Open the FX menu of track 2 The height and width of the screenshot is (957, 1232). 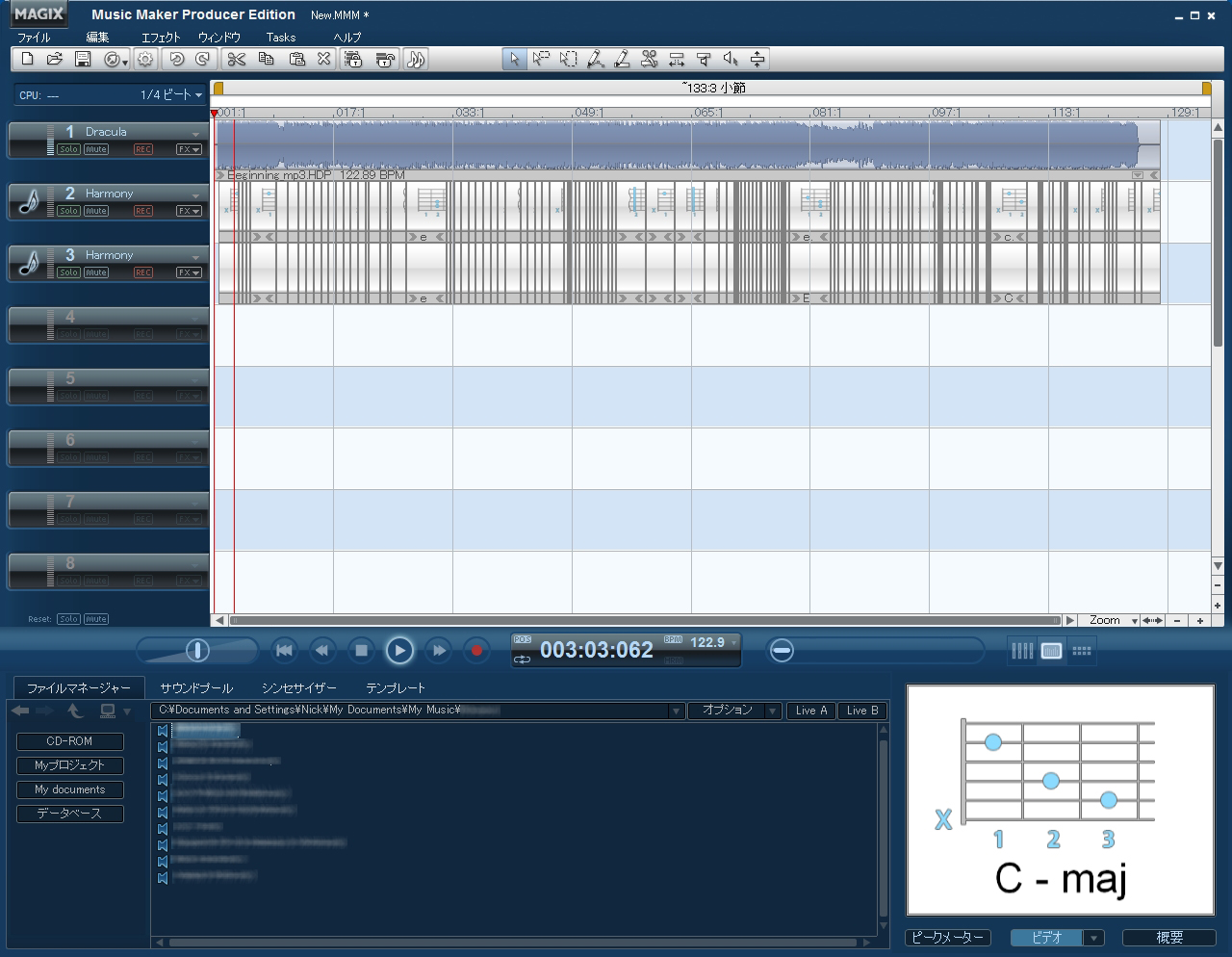189,211
